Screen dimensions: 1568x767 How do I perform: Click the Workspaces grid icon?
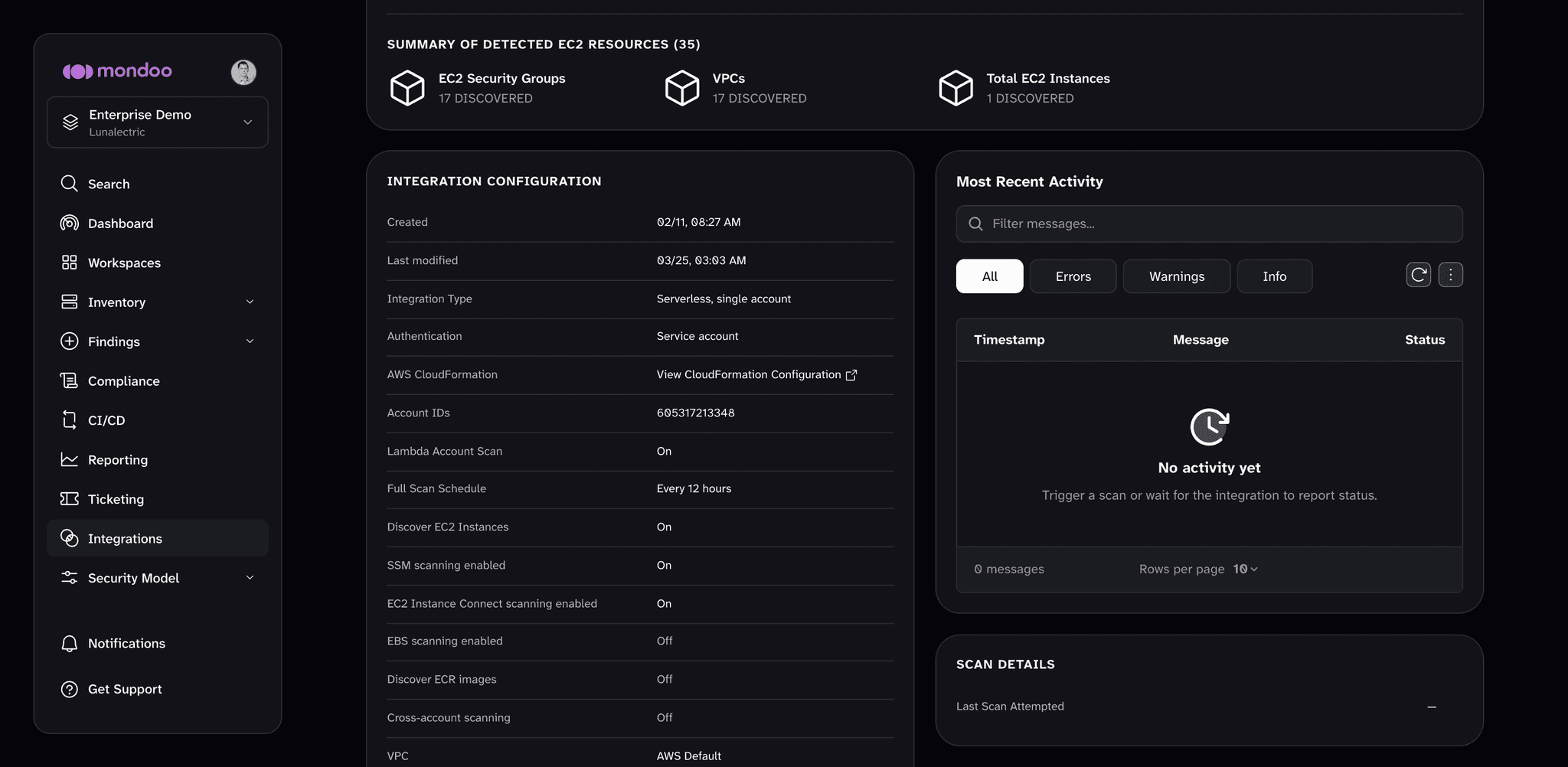click(69, 263)
